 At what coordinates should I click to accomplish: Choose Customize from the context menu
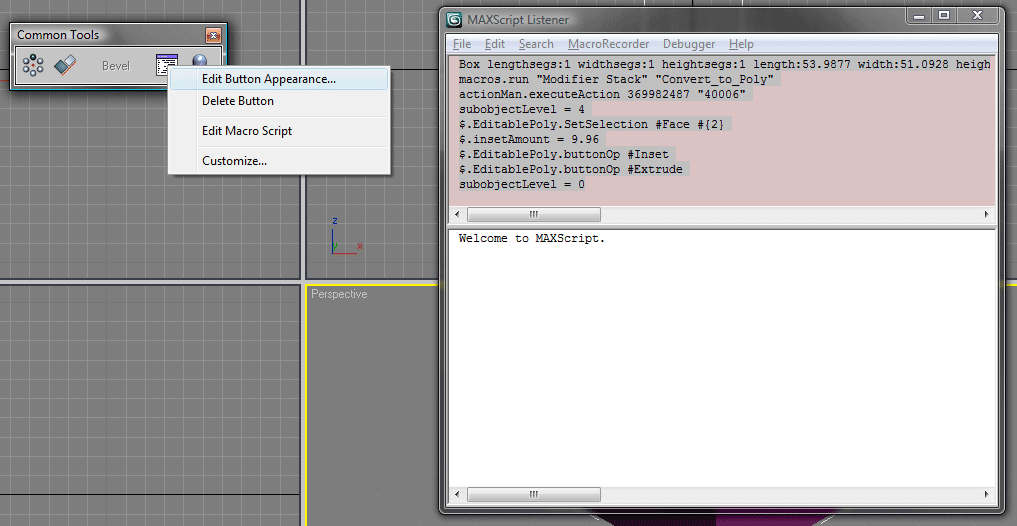click(279, 161)
